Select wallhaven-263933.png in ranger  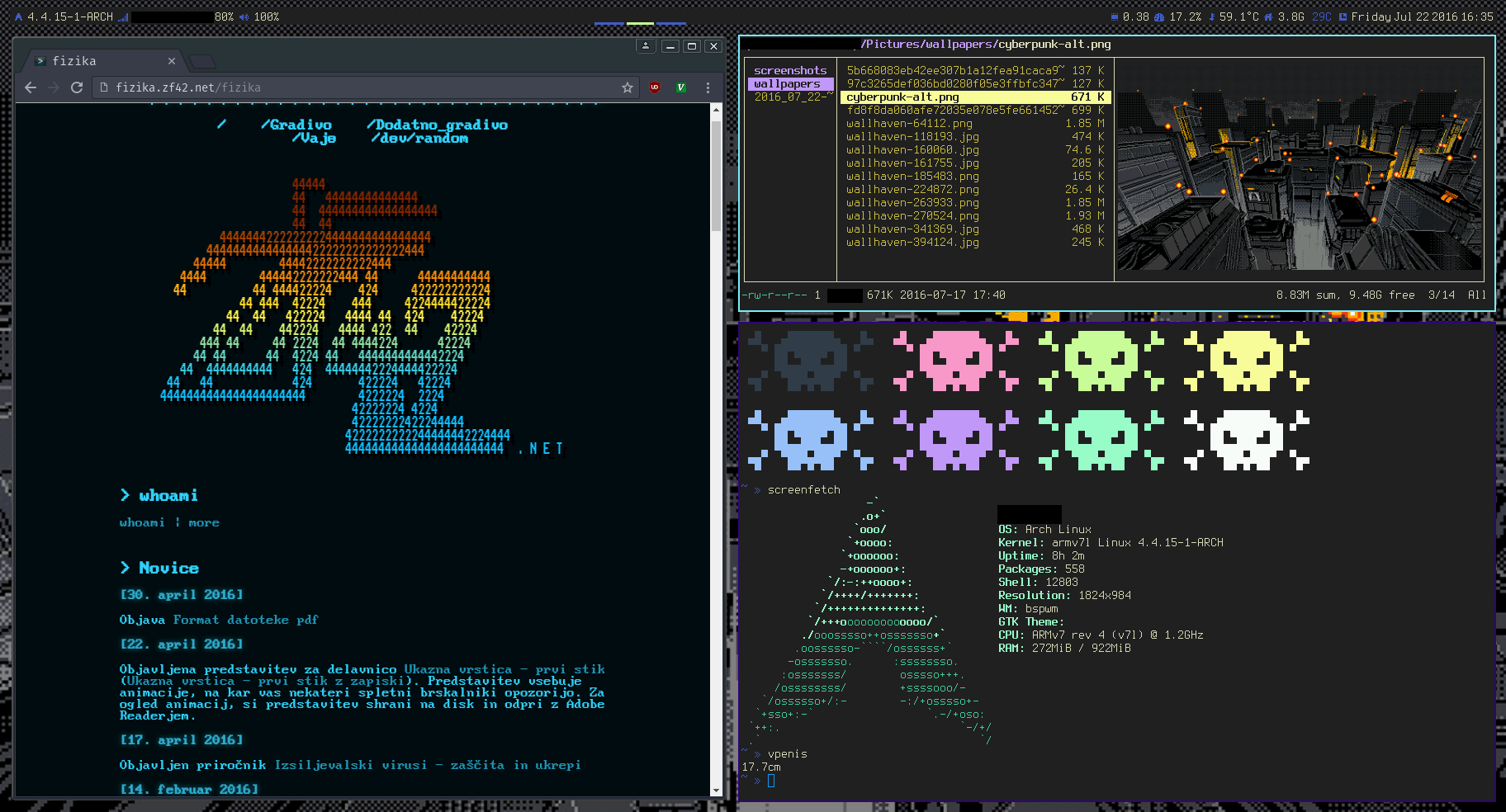tap(975, 203)
